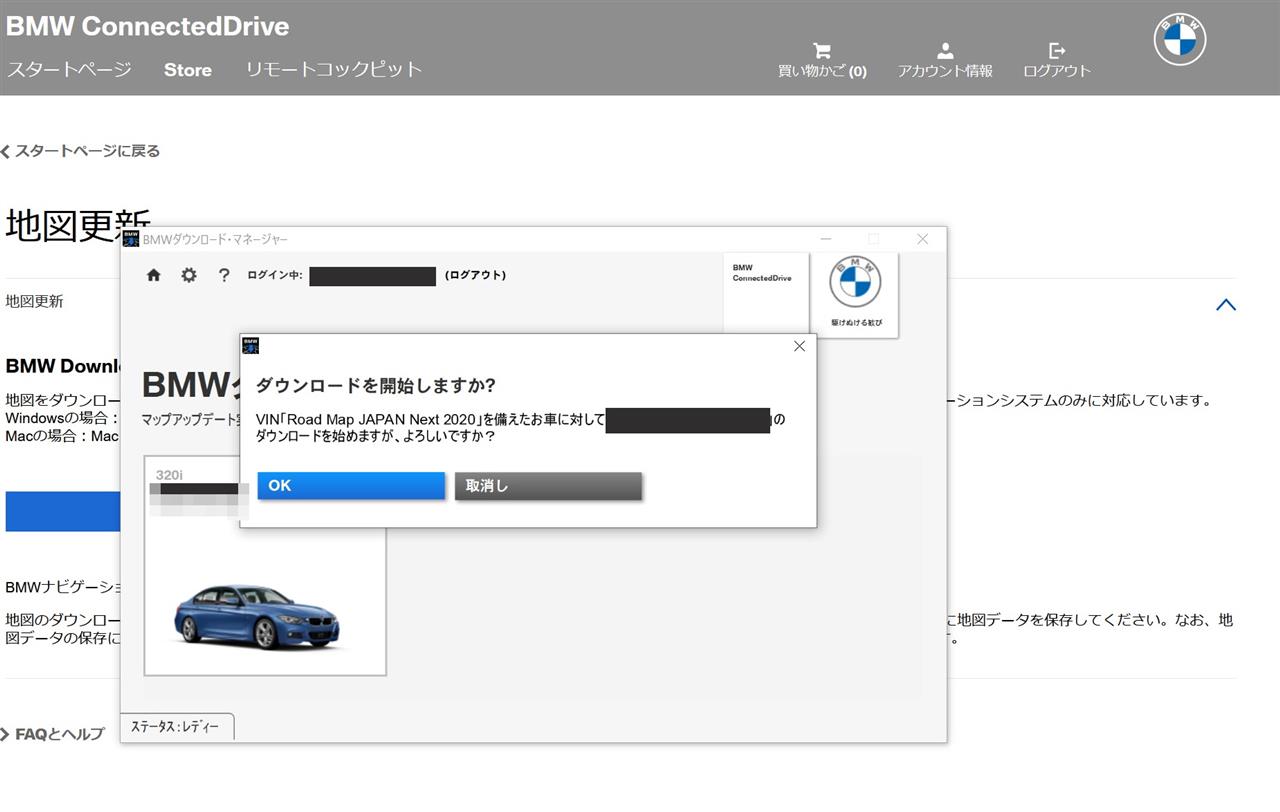
Task: Select the Store navigation item
Action: tap(188, 70)
